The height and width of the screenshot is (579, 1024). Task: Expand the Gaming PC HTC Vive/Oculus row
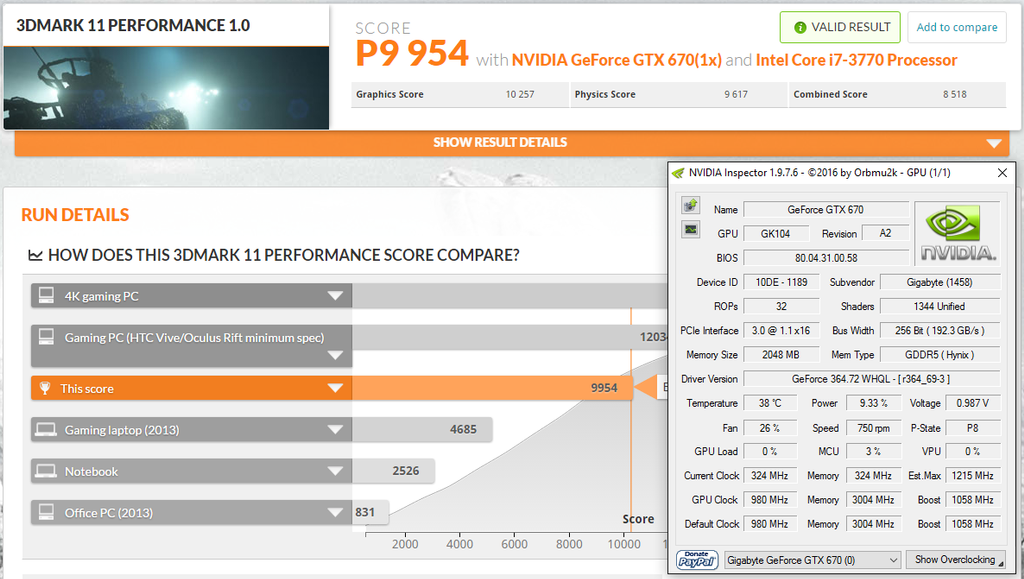[x=335, y=355]
